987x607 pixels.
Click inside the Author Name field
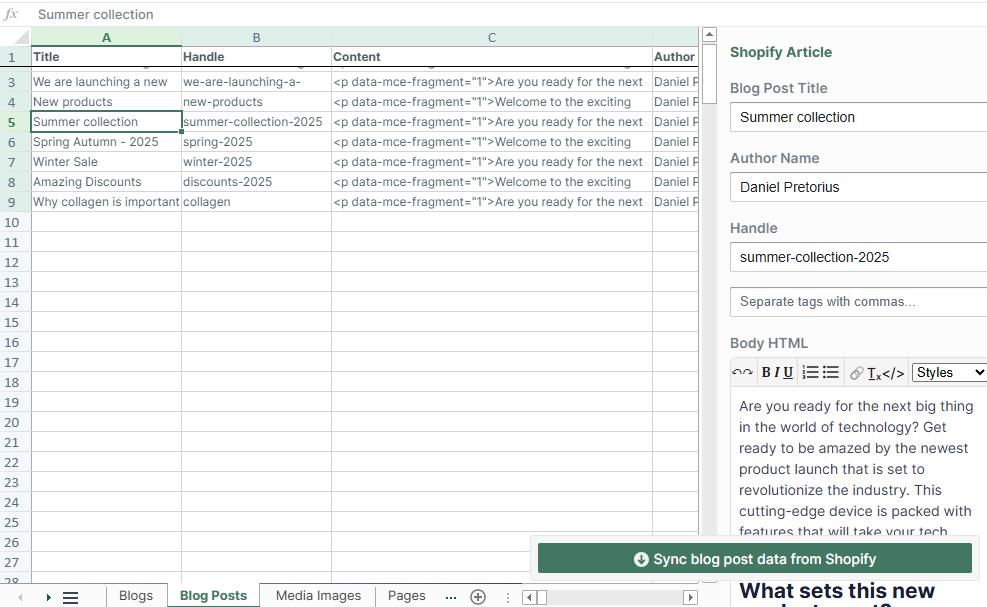coord(857,187)
